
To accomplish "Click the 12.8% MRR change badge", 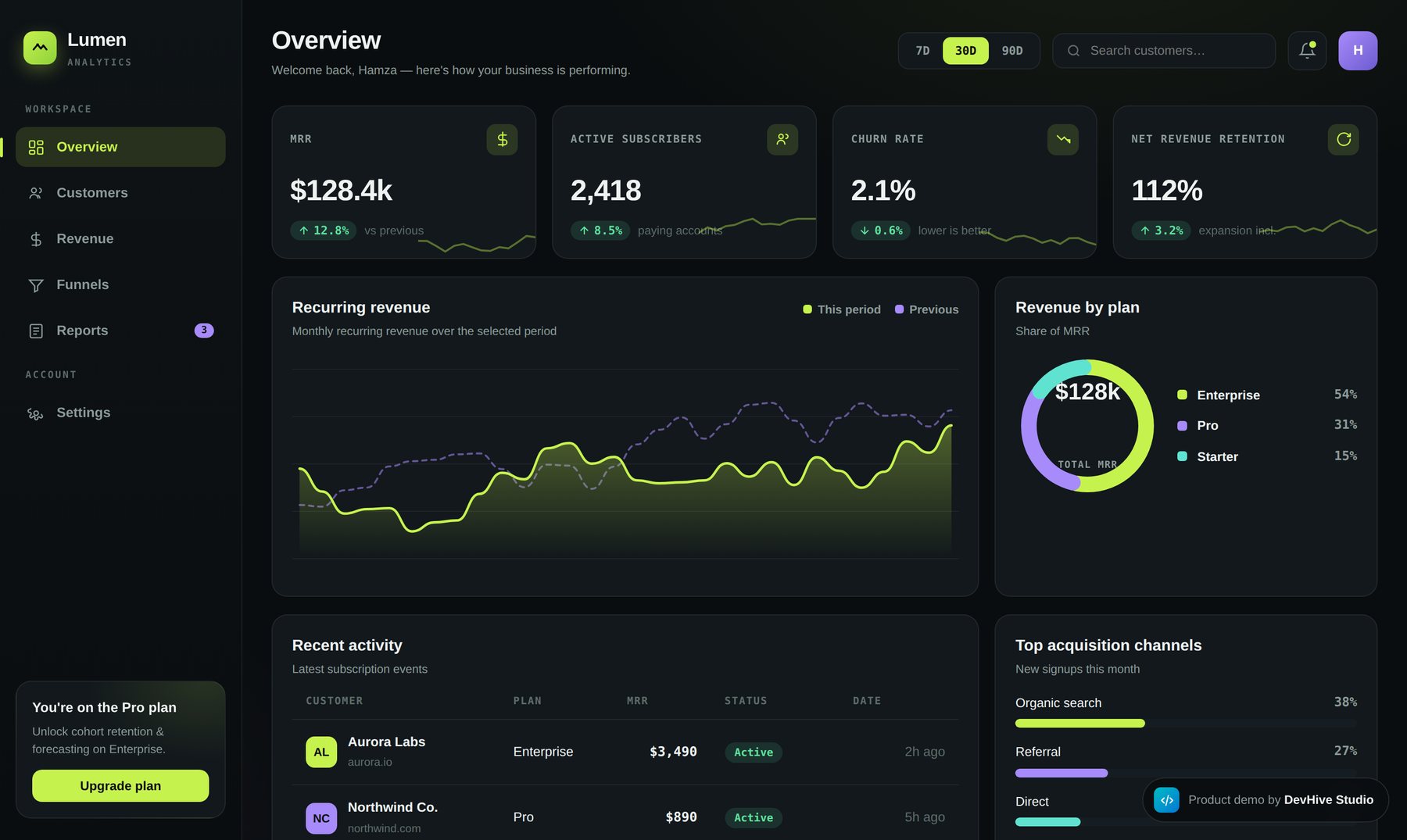I will tap(324, 231).
